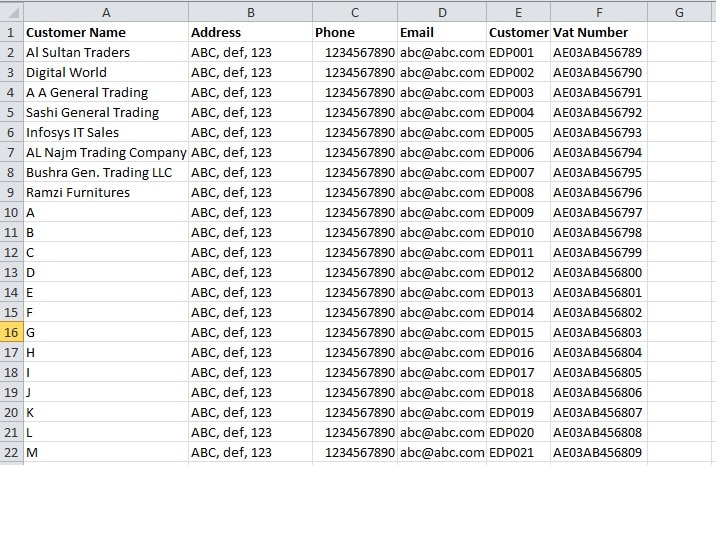Select customer code EDP010 cell
This screenshot has height=547, width=716.
518,232
